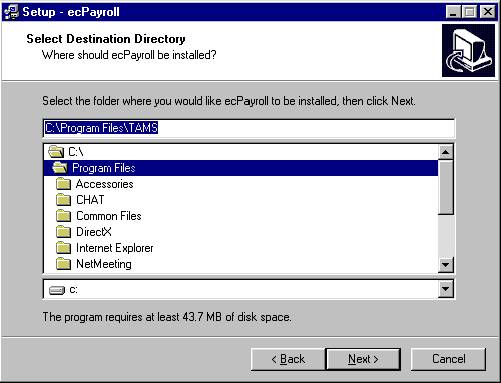
Task: Click the c: drive combo box
Action: (x=249, y=289)
